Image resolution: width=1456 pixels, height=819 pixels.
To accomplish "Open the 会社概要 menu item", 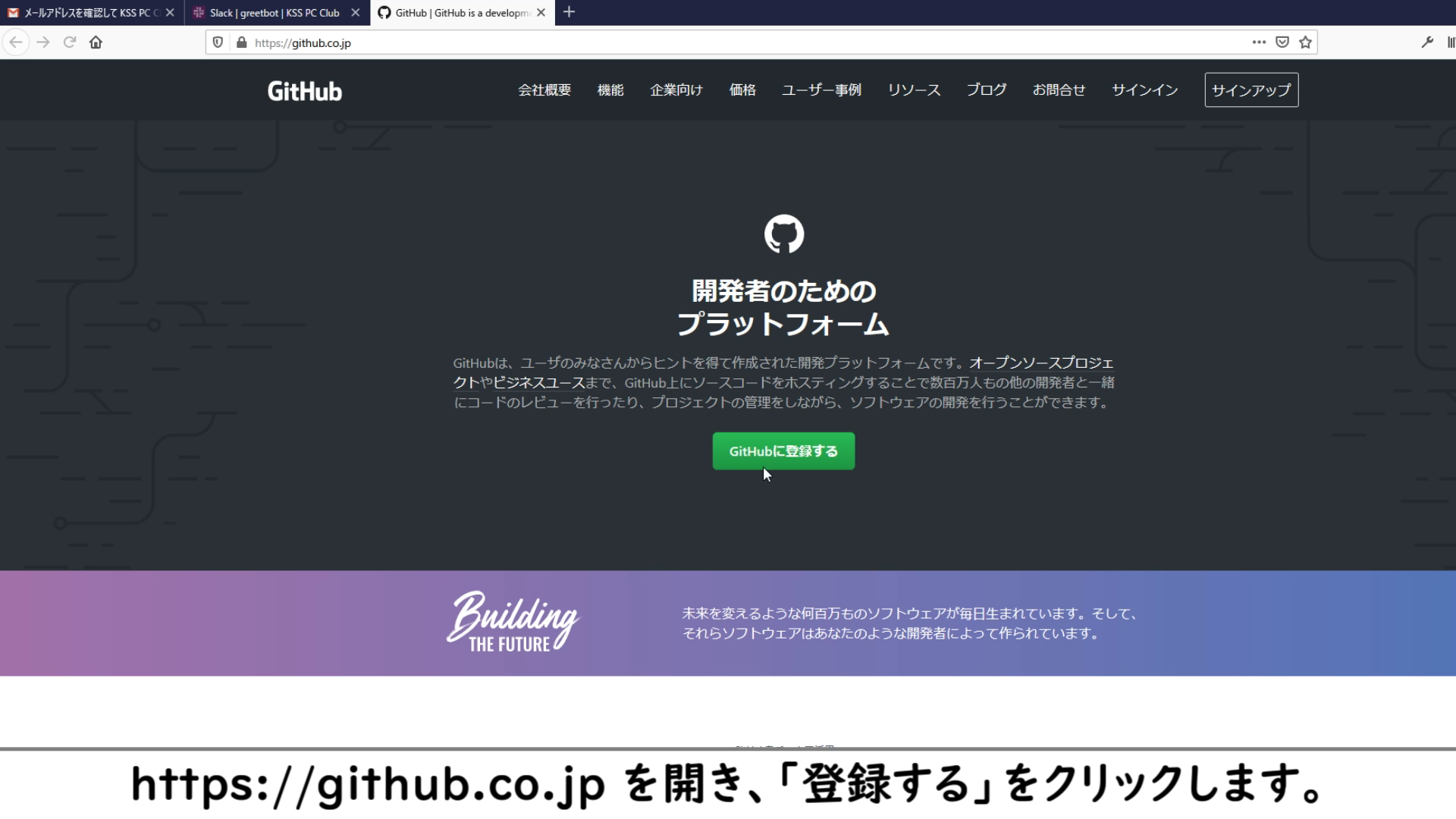I will [544, 90].
